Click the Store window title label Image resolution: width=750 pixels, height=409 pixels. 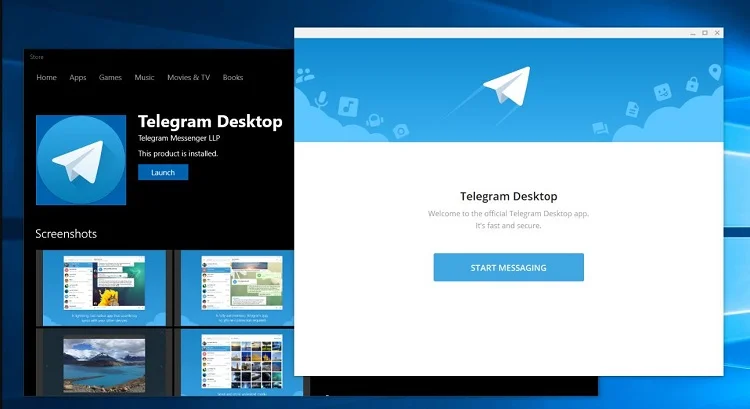[x=36, y=57]
